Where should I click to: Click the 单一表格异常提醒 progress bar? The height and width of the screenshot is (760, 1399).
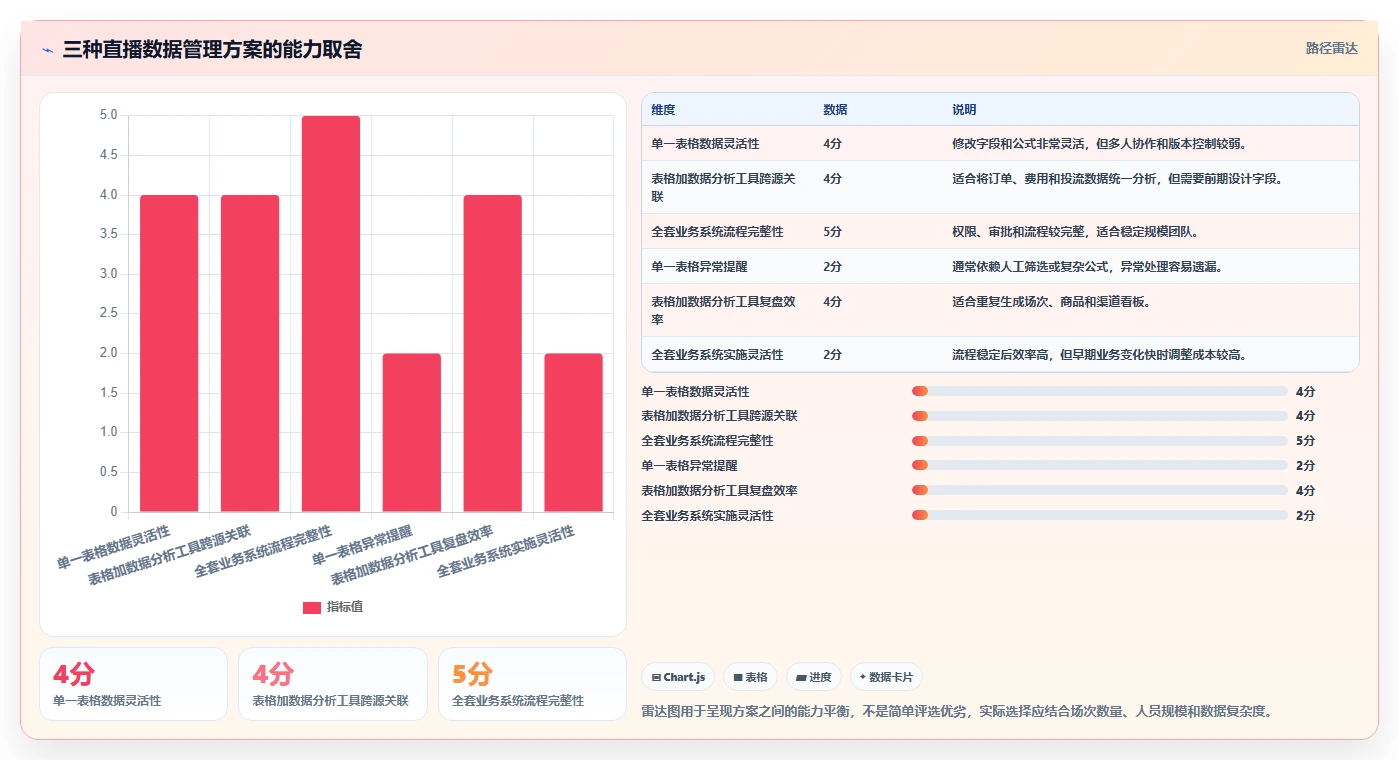(1100, 466)
